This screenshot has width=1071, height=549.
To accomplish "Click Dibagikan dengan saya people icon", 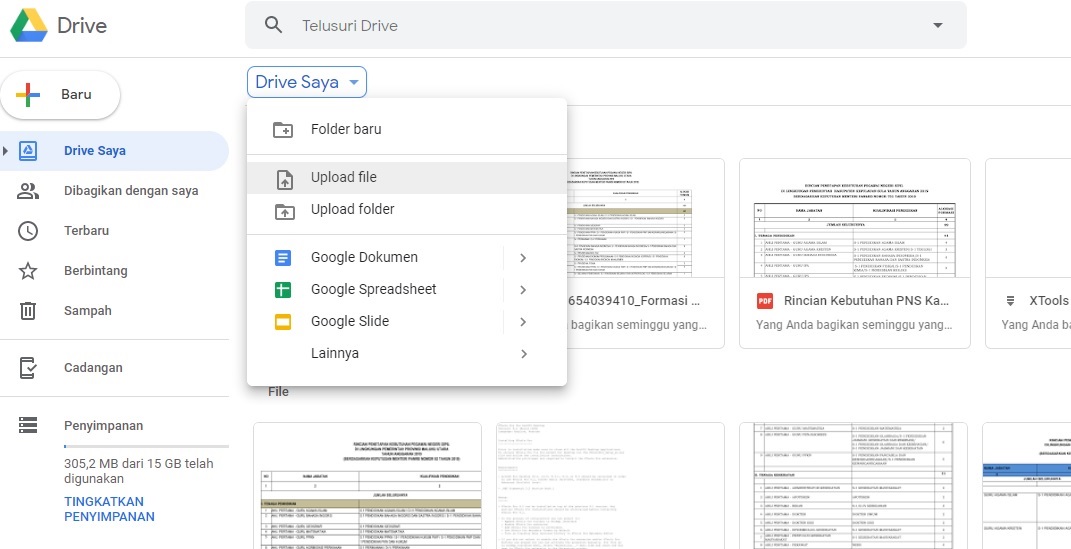I will coord(27,191).
